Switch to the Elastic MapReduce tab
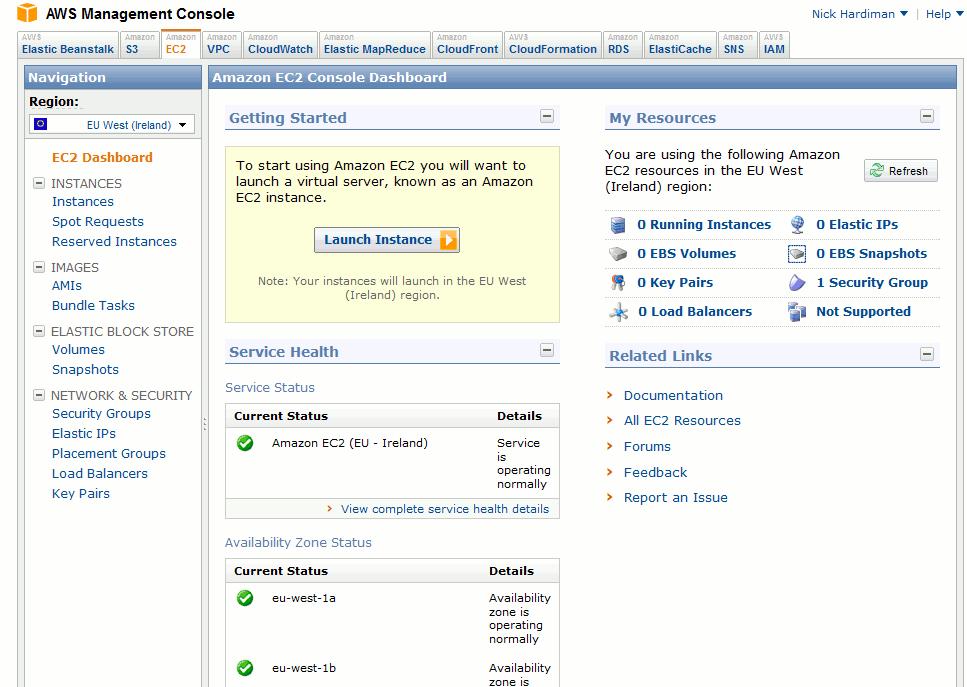The height and width of the screenshot is (687, 967). tap(374, 44)
